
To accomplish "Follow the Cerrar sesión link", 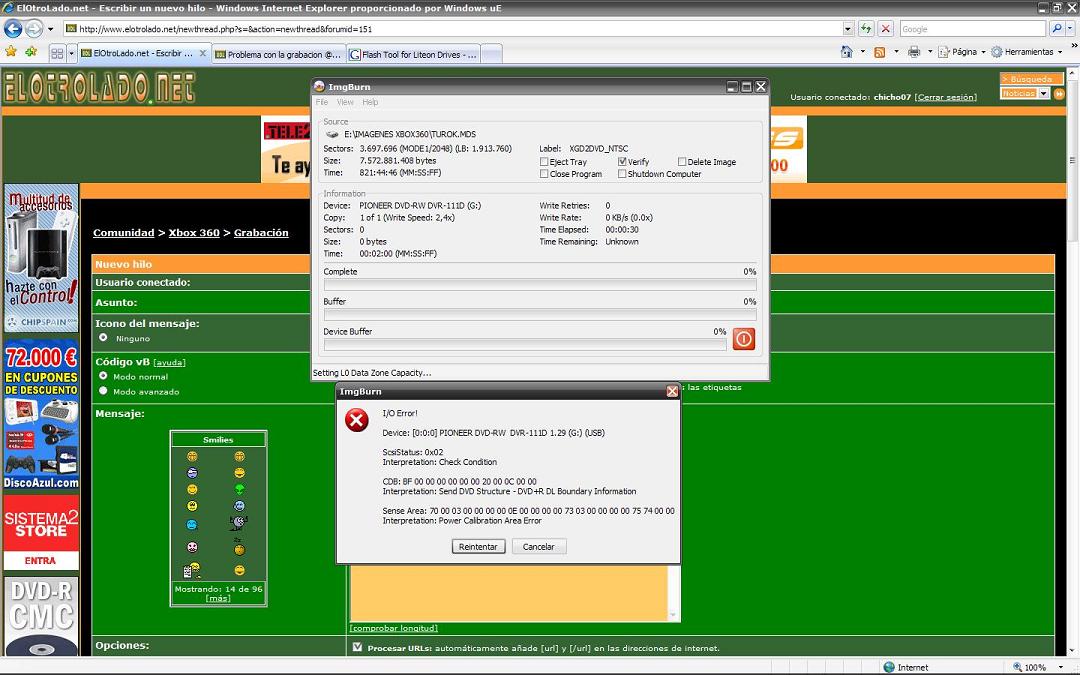I will coord(946,97).
